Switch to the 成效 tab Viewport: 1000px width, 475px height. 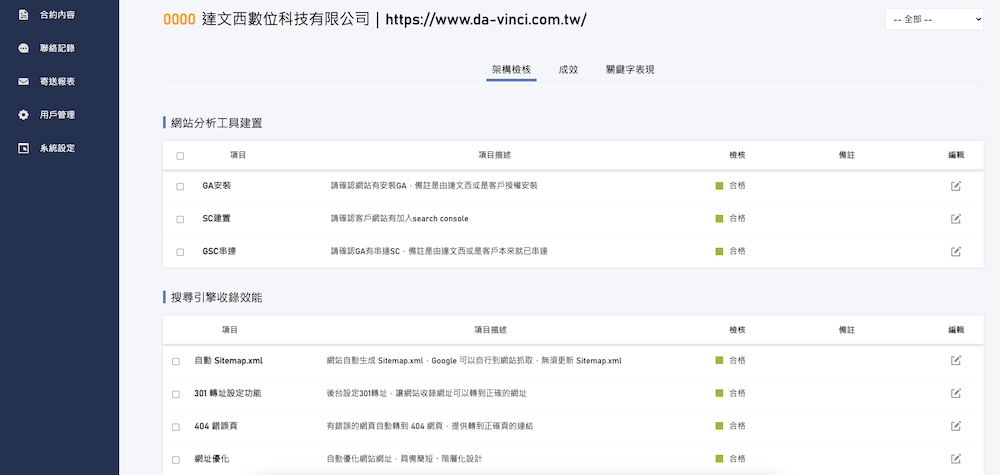(568, 69)
